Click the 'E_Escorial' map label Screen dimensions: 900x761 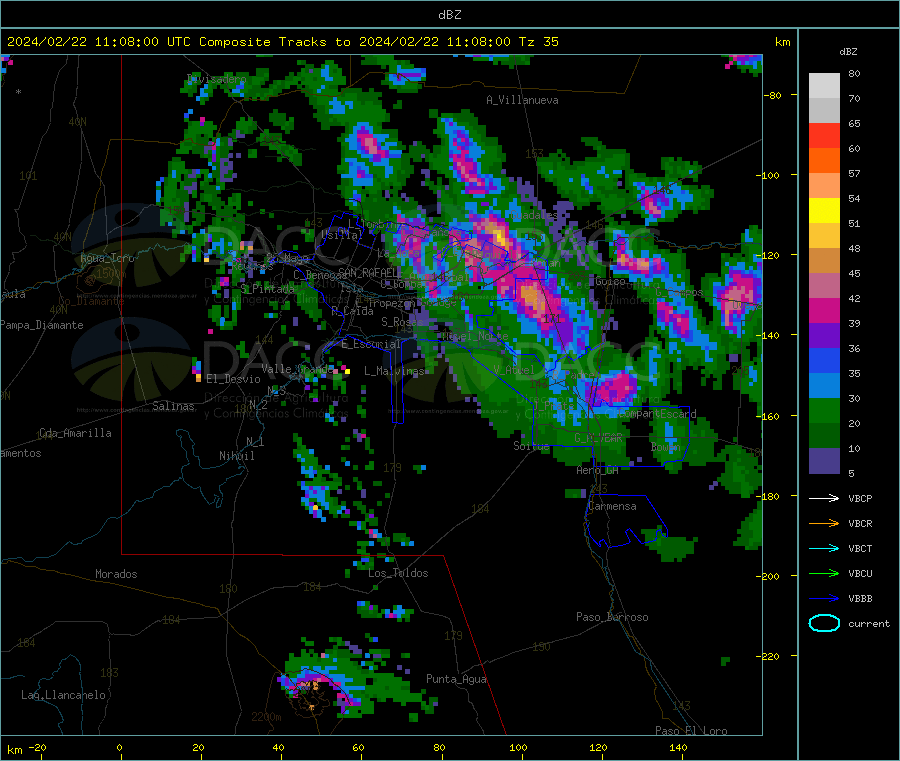(x=371, y=344)
